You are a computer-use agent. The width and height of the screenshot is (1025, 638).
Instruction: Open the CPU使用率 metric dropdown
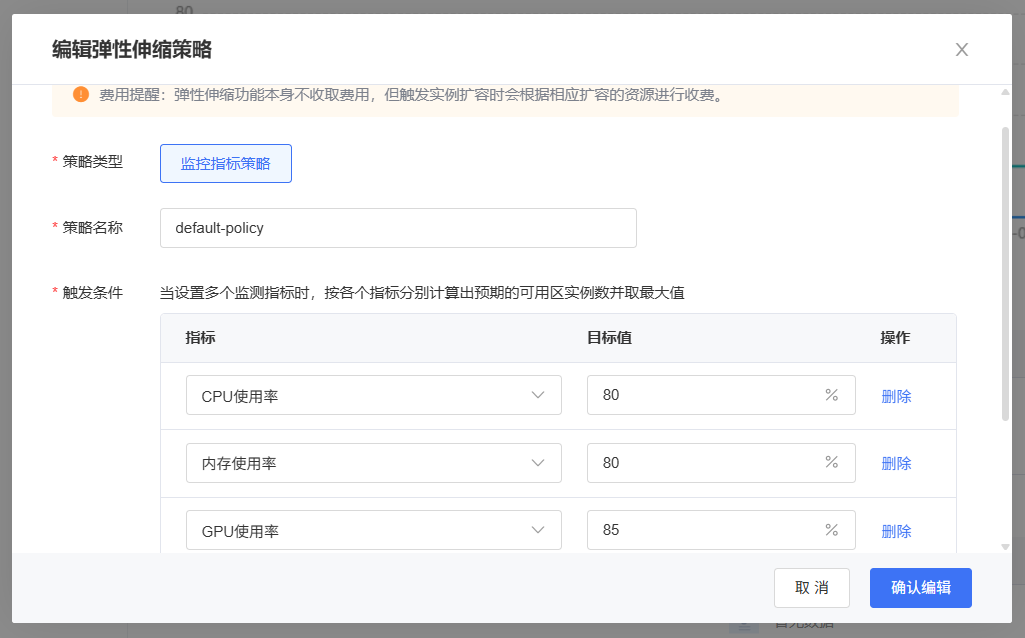coord(373,395)
